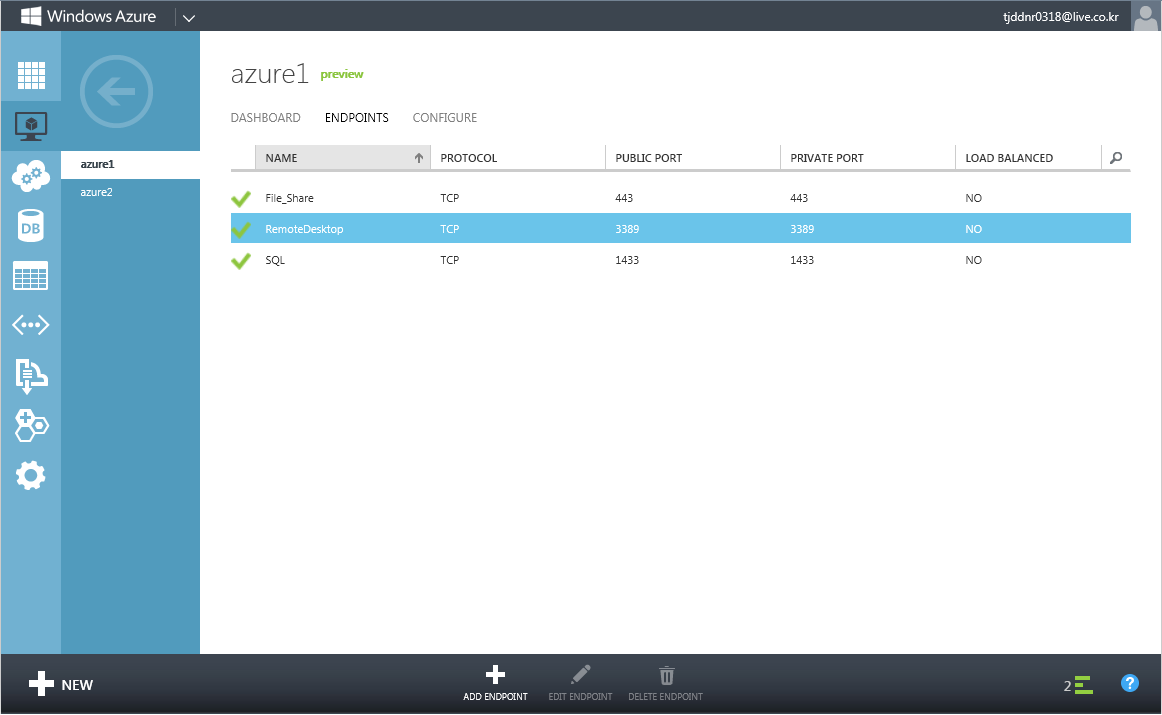1162x715 pixels.
Task: Open the All Items grid icon
Action: pyautogui.click(x=31, y=76)
